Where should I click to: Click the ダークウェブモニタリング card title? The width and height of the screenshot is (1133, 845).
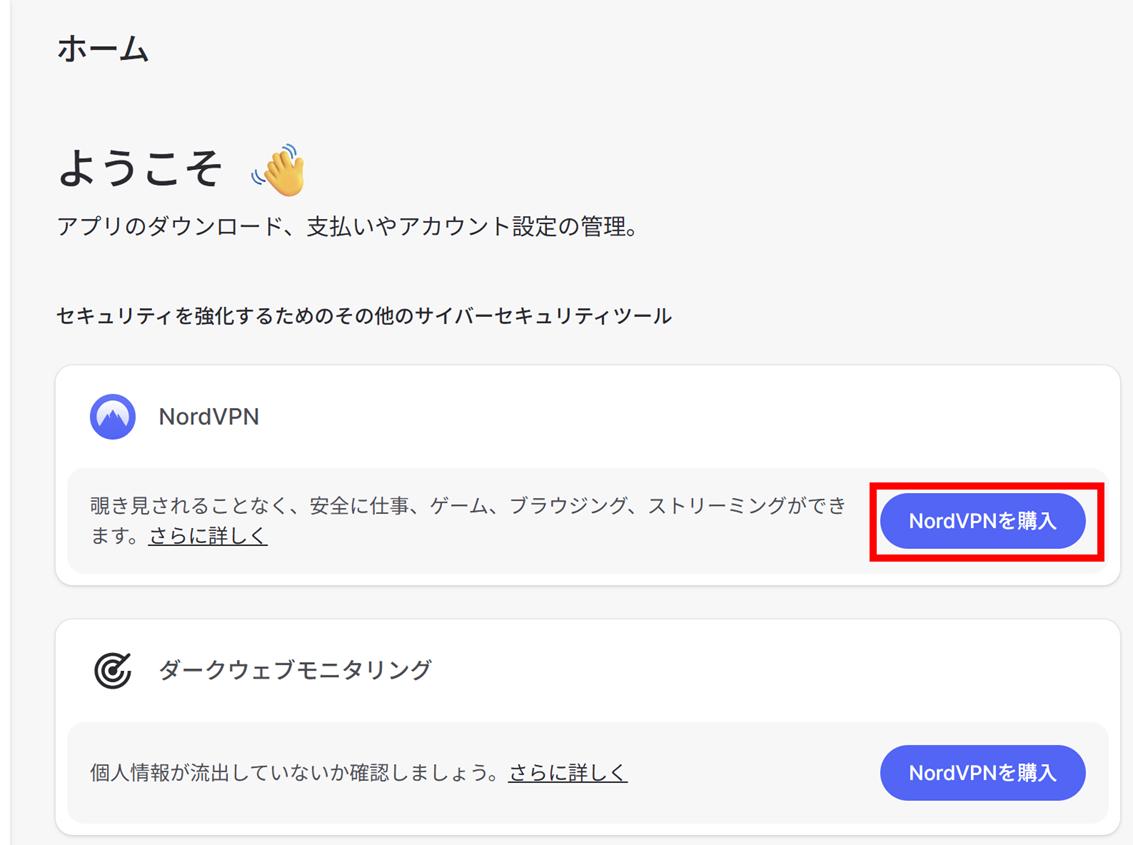295,670
